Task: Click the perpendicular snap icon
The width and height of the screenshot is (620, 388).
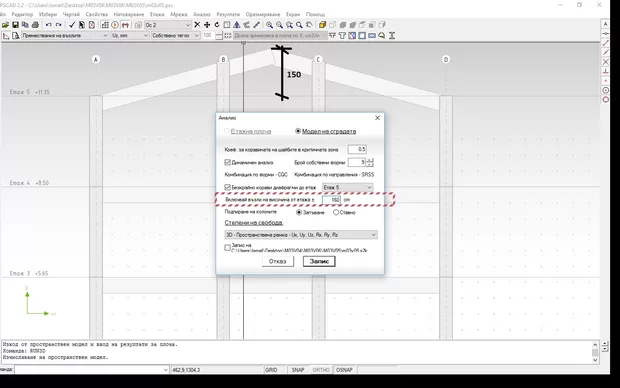Action: (605, 72)
